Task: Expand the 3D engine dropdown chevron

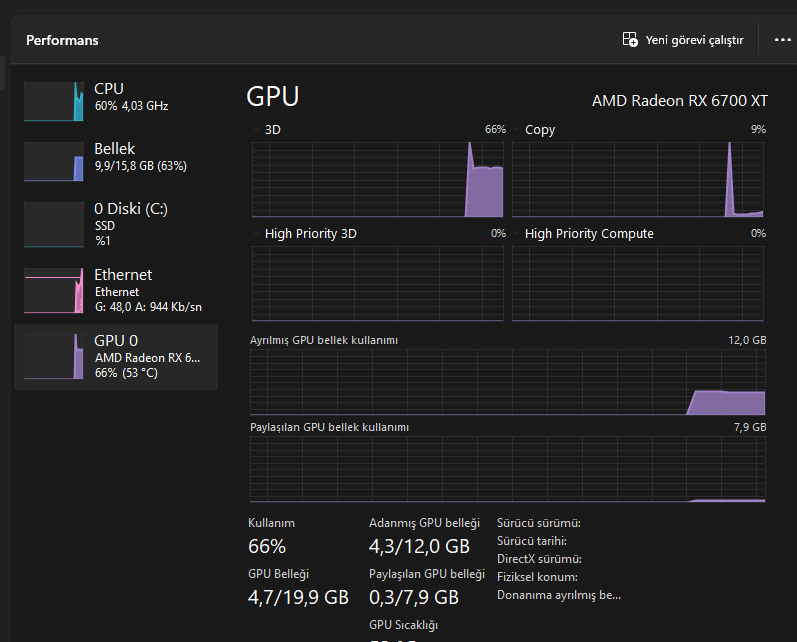Action: coord(258,130)
